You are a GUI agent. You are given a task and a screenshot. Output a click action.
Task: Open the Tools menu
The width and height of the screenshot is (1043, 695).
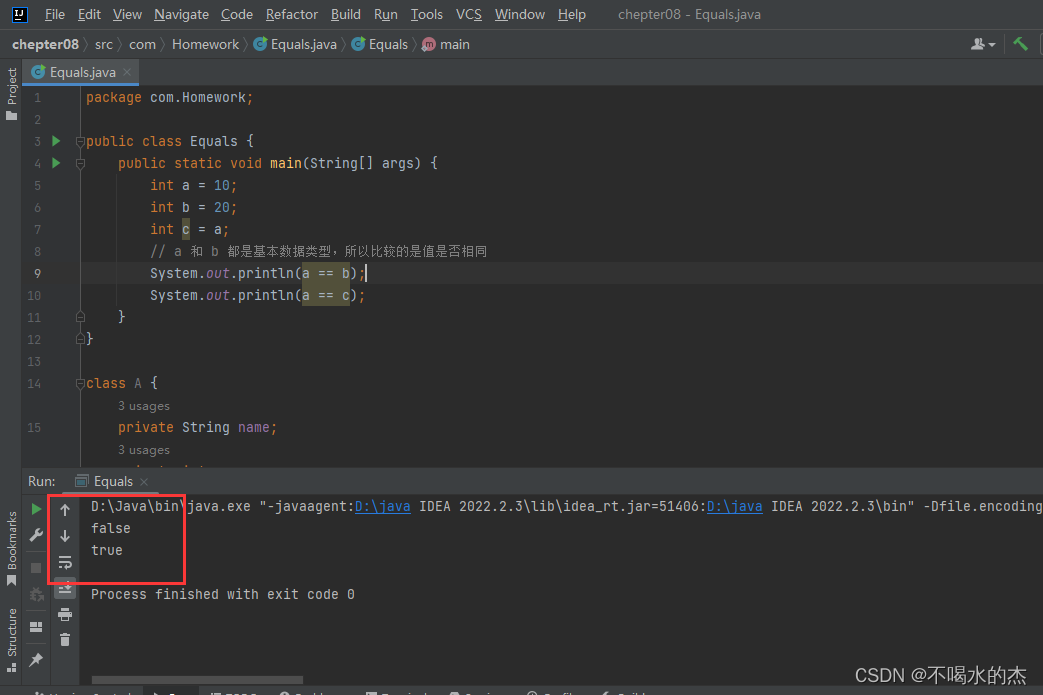(x=426, y=14)
